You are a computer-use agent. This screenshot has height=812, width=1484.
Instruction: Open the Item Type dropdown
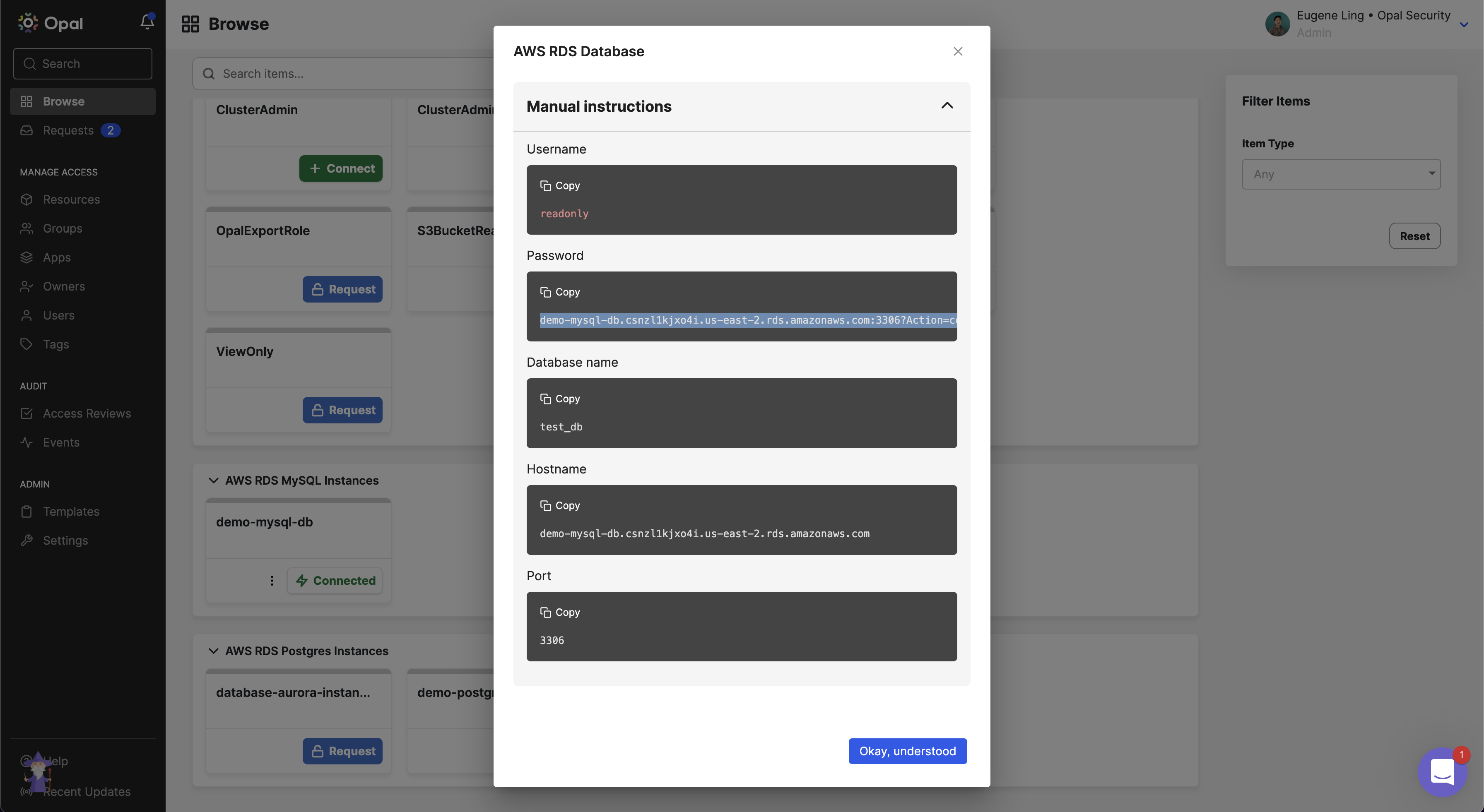click(1341, 174)
